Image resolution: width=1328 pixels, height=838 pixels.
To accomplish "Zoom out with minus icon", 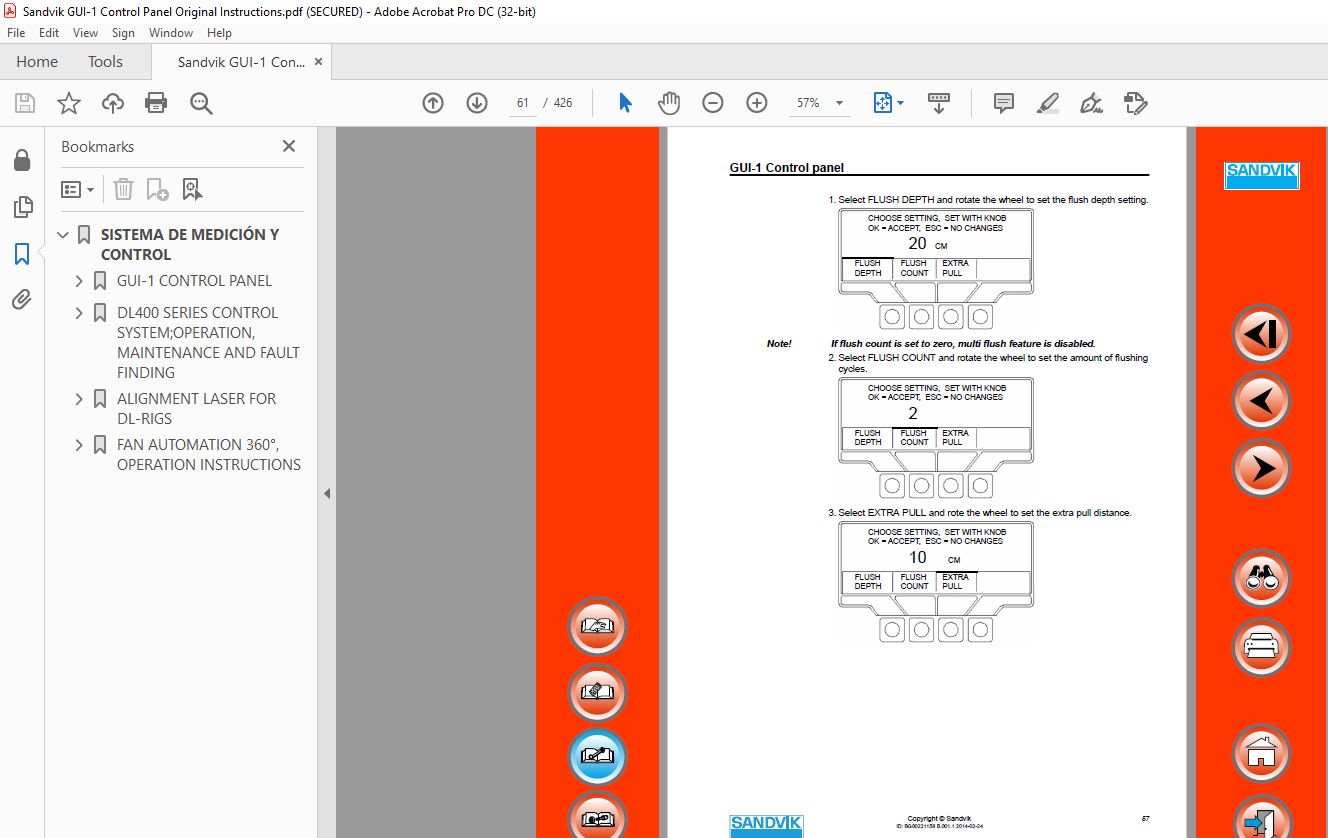I will click(x=713, y=103).
